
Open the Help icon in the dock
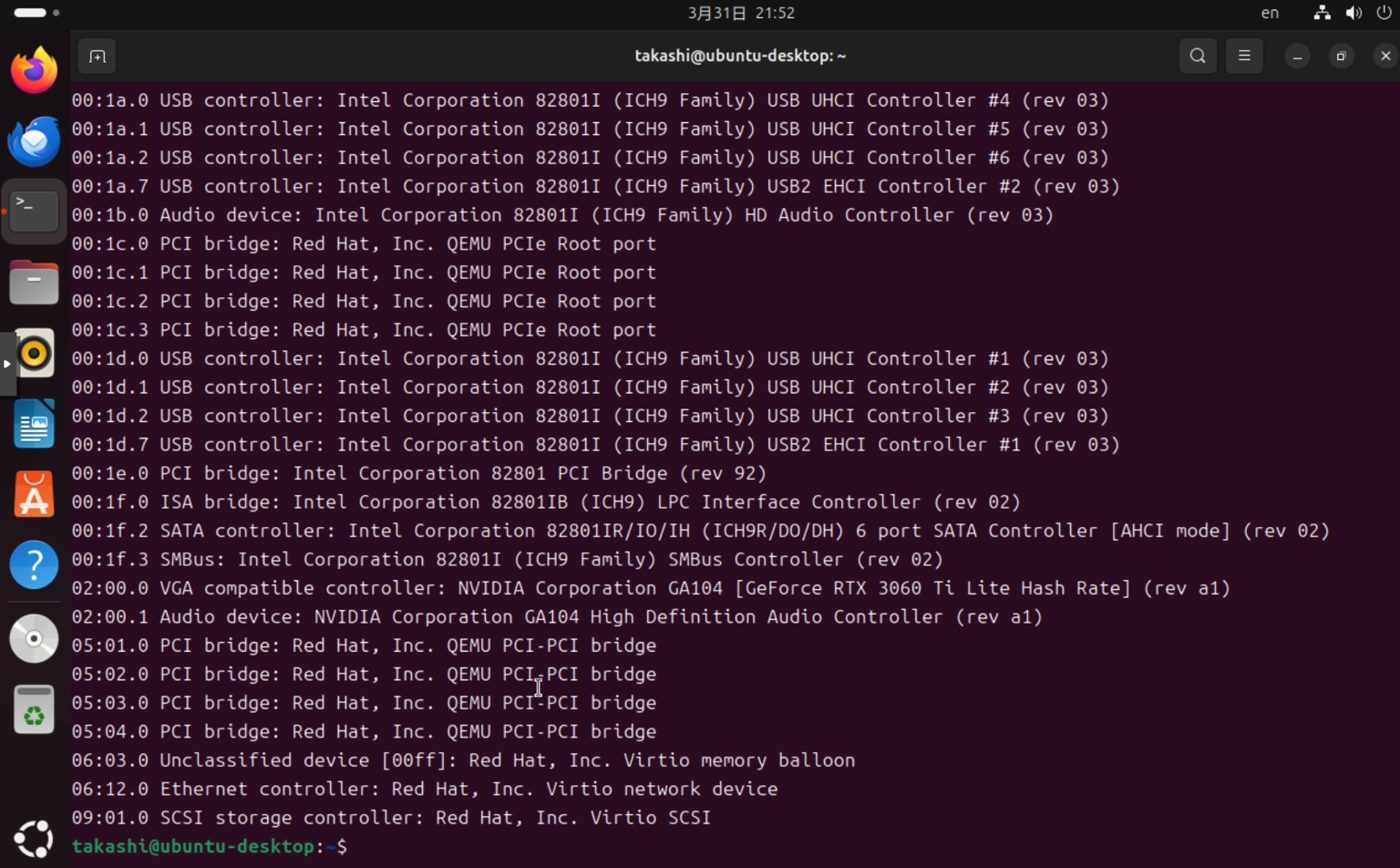[x=34, y=565]
